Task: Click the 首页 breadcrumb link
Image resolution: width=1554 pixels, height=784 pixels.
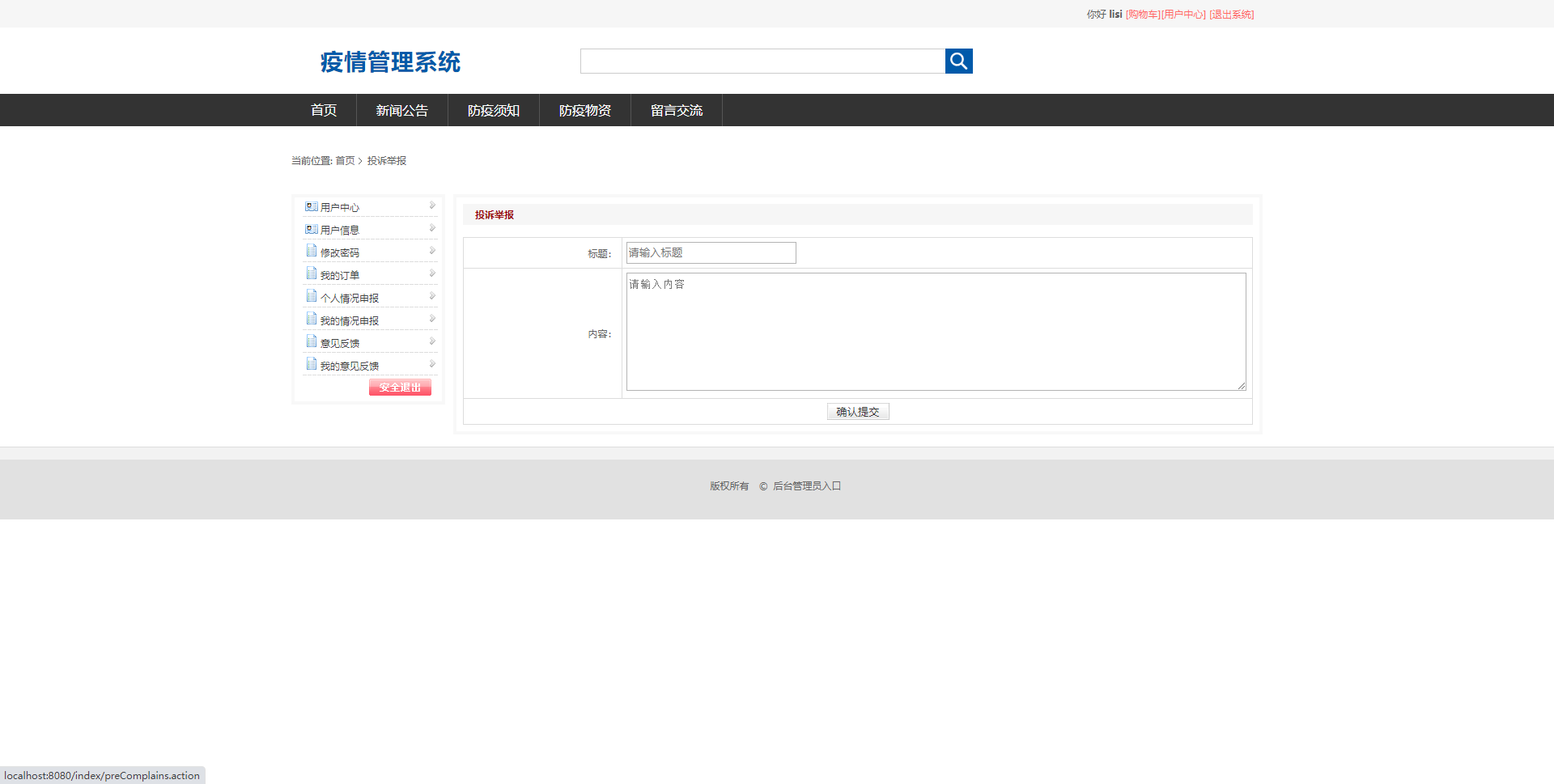Action: click(x=345, y=161)
